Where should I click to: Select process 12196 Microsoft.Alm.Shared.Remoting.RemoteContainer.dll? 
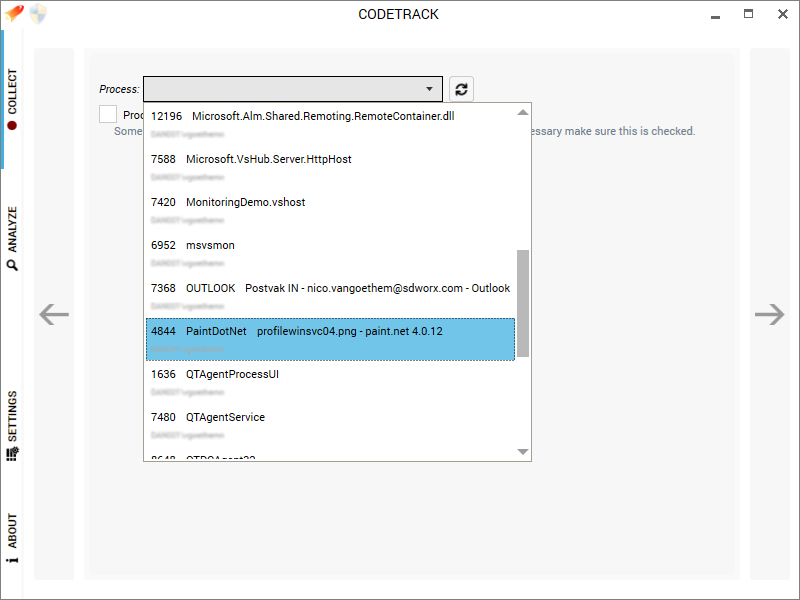(330, 124)
